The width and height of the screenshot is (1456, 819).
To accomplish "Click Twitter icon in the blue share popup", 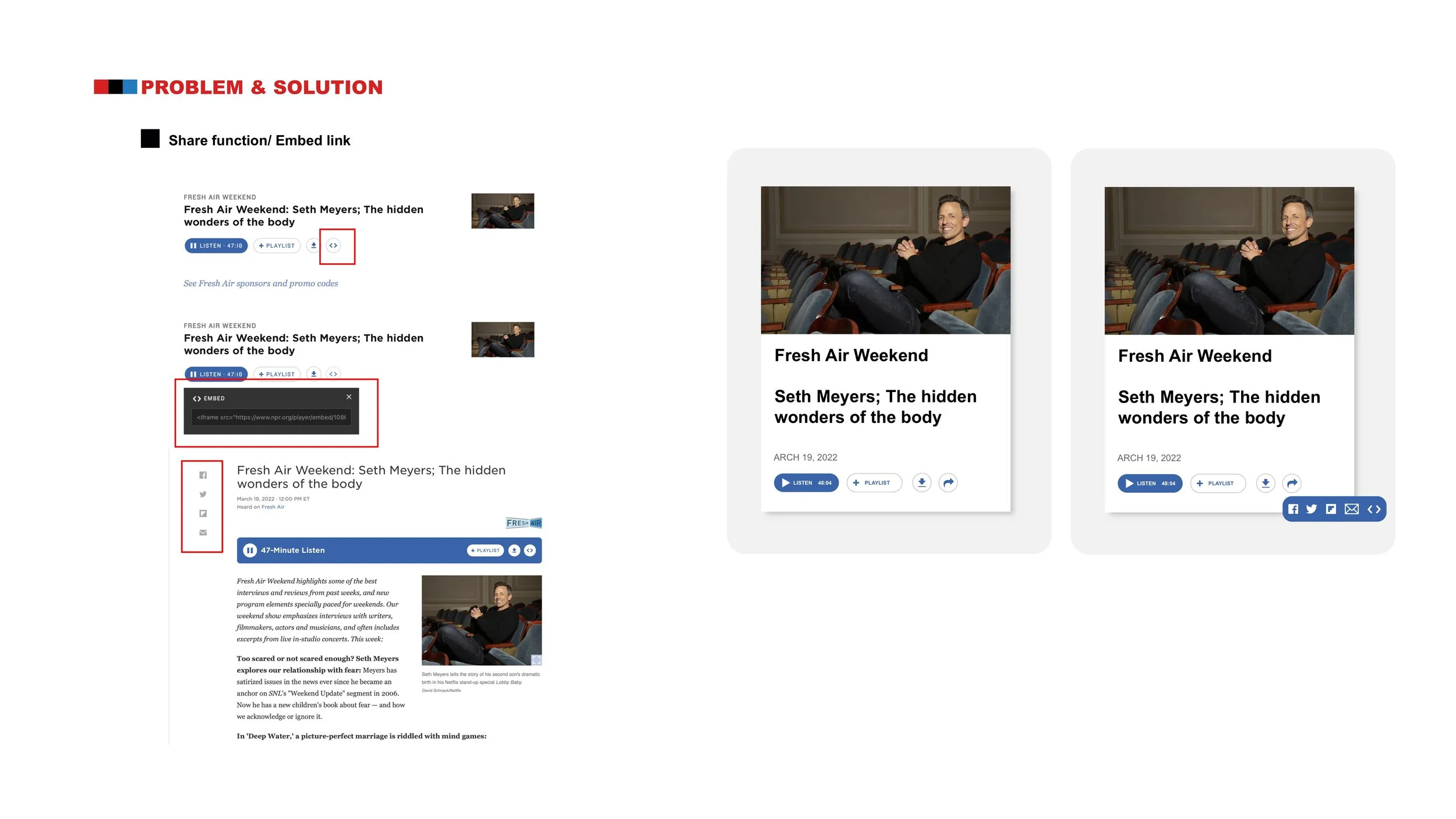I will pyautogui.click(x=1312, y=509).
